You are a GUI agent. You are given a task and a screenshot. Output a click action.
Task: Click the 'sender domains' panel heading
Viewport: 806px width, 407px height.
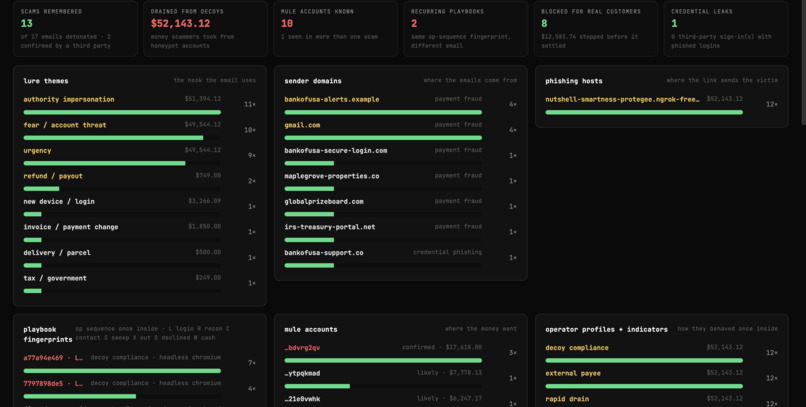313,81
